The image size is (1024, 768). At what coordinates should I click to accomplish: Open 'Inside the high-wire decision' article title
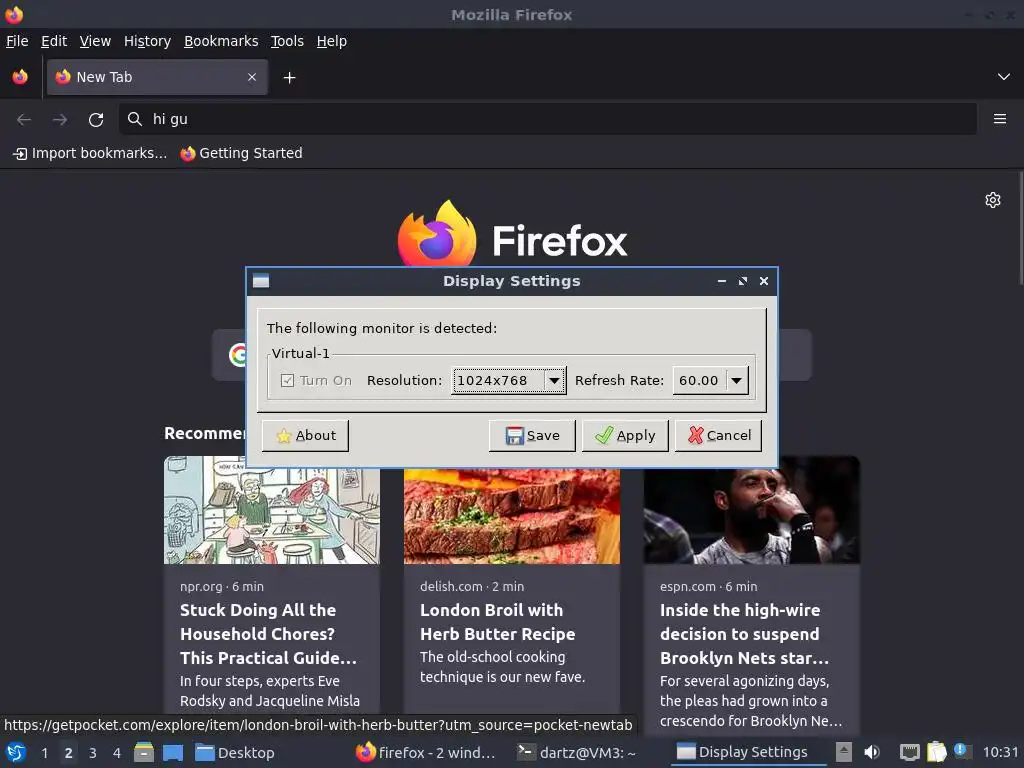pyautogui.click(x=744, y=633)
